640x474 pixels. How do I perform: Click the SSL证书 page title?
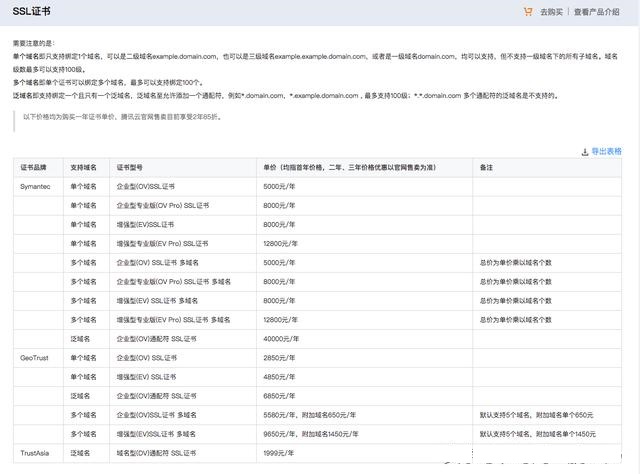pos(31,12)
